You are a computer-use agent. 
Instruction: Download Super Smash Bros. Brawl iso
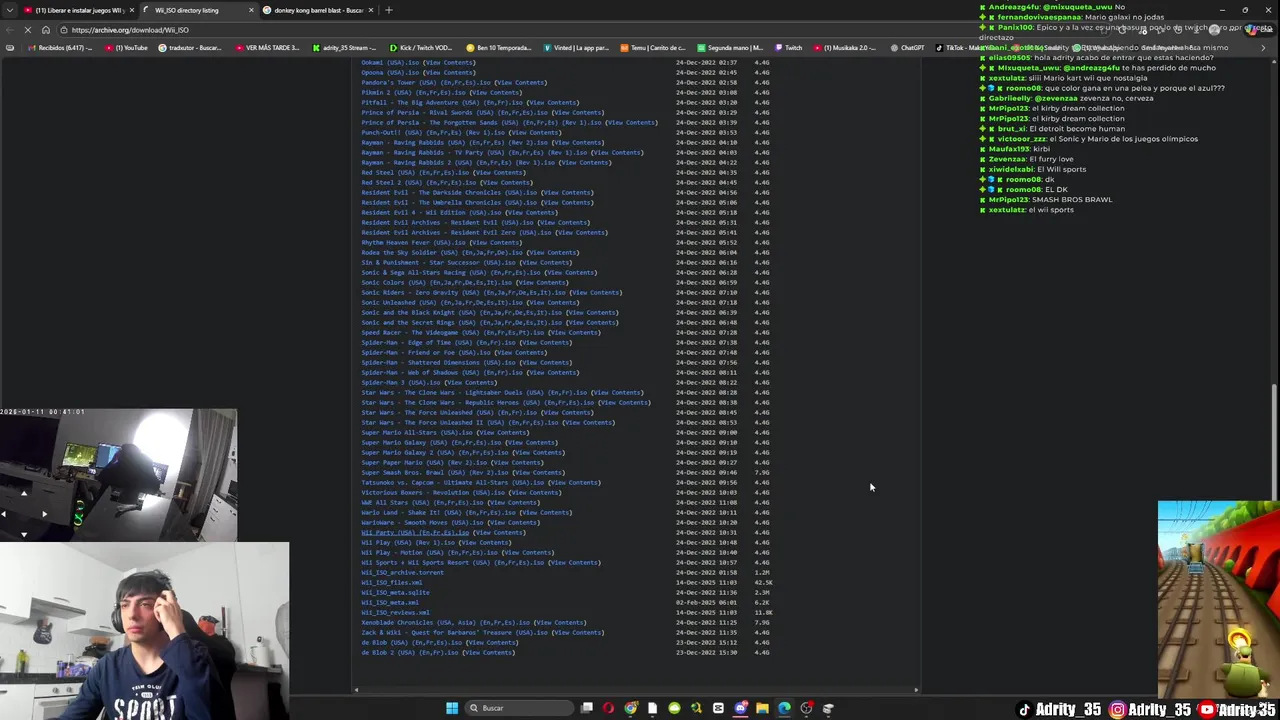coord(435,472)
